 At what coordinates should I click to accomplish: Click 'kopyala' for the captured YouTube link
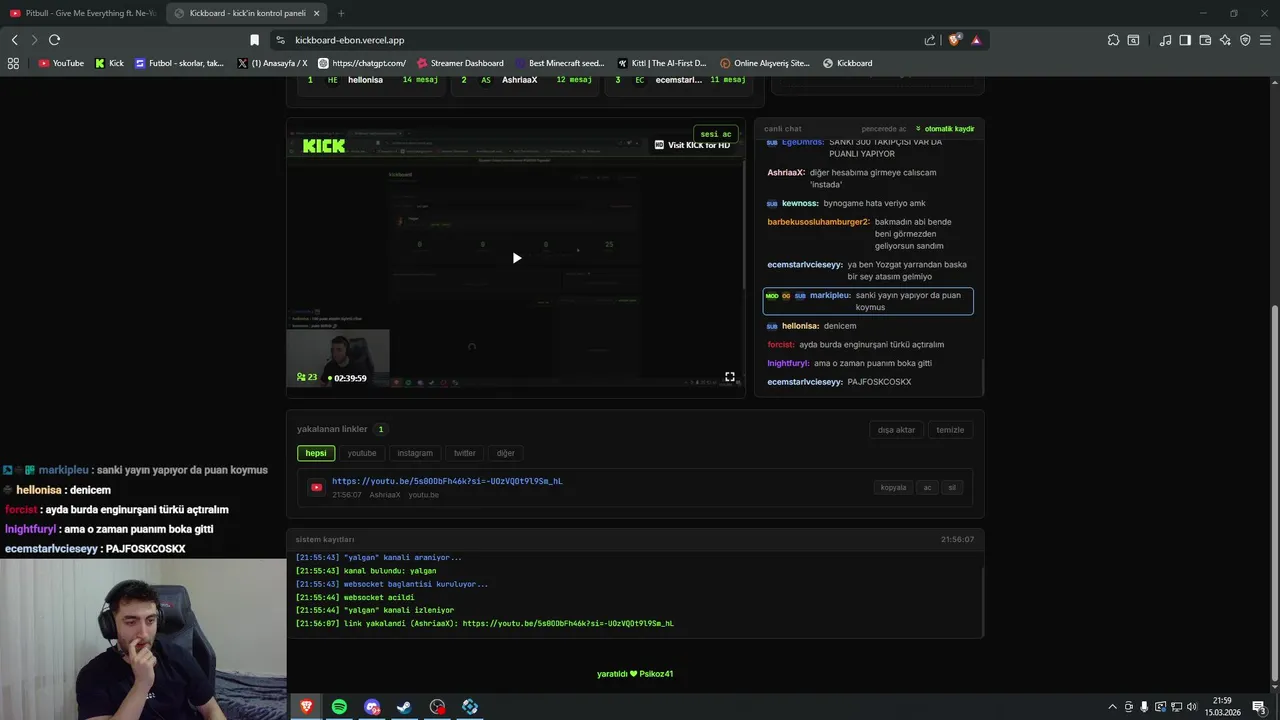point(893,488)
